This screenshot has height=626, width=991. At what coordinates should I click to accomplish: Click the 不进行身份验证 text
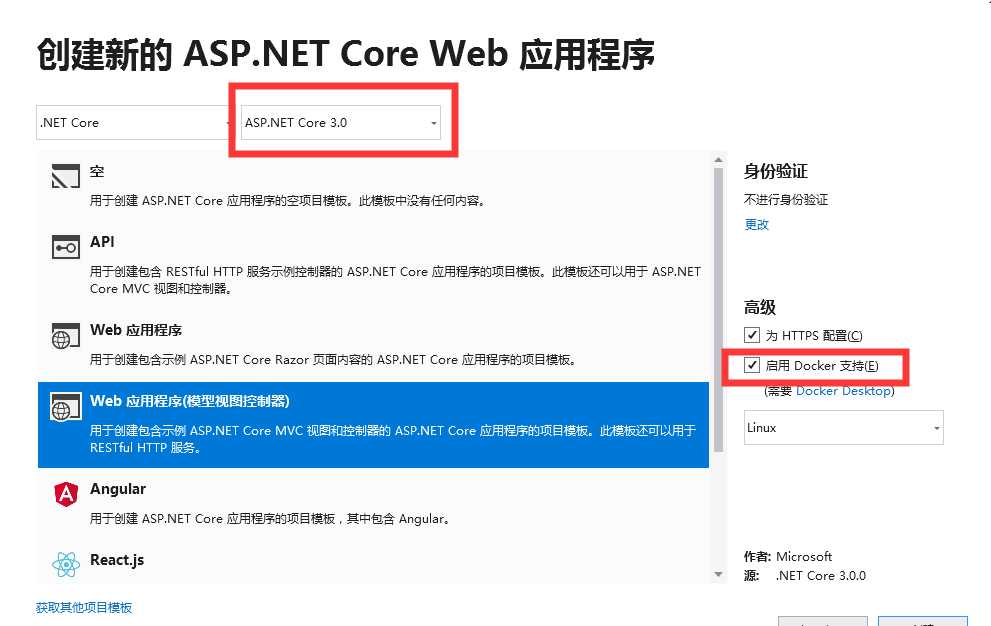tap(786, 200)
